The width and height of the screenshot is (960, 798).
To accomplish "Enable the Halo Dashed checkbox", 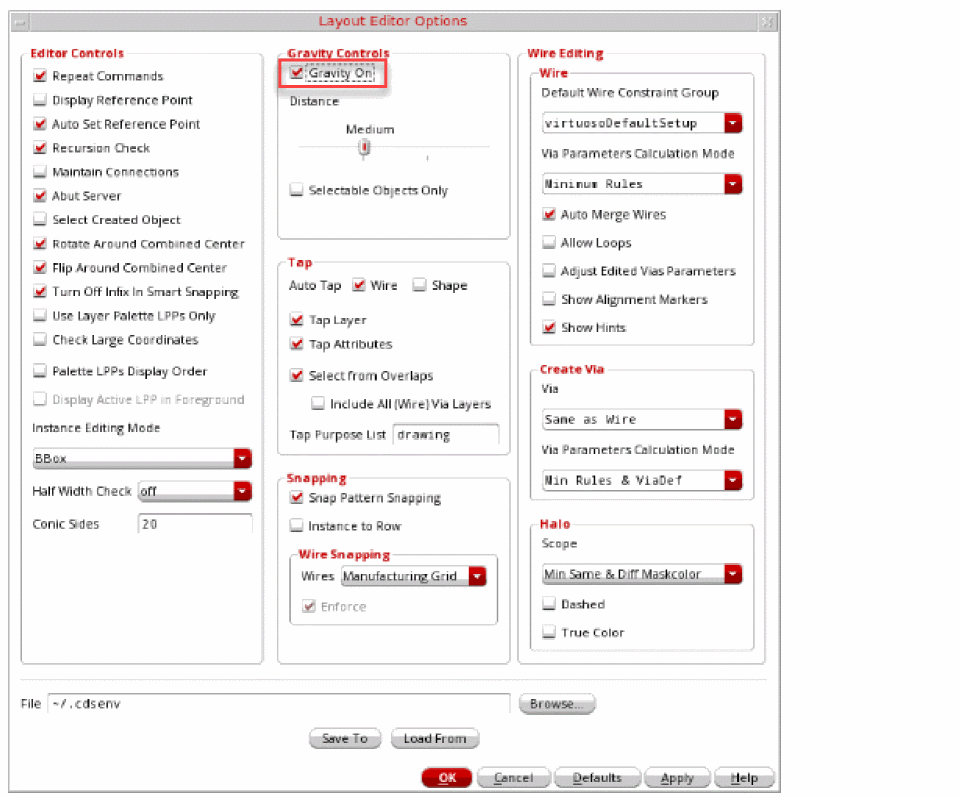I will point(549,604).
